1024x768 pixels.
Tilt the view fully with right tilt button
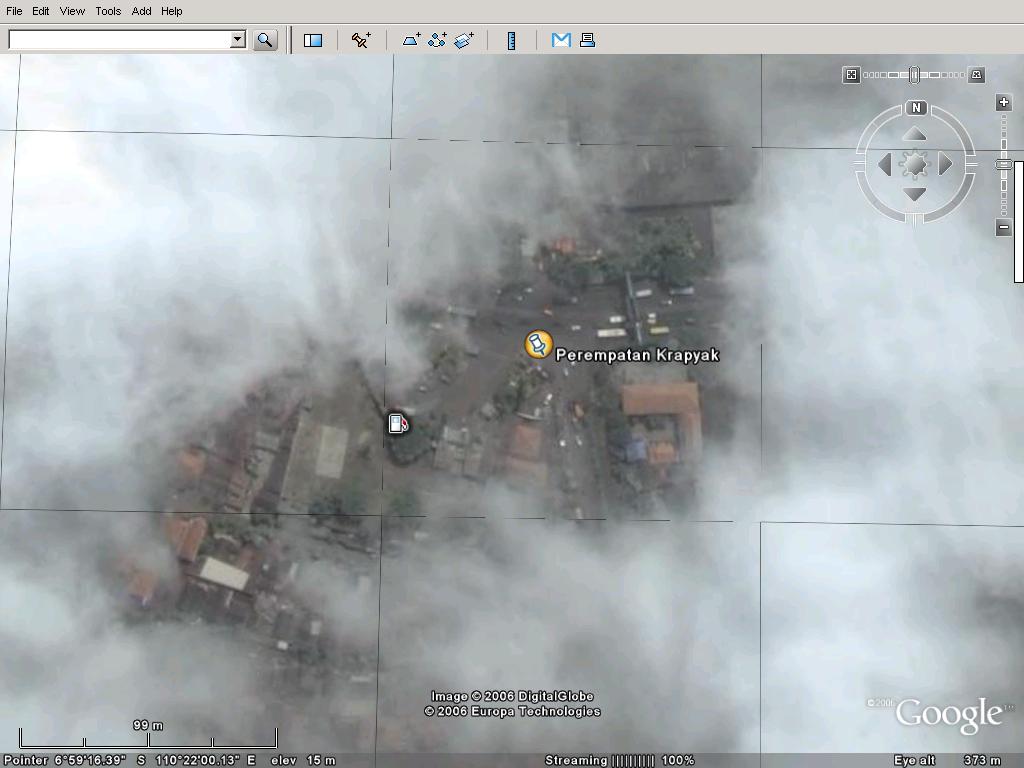pos(976,74)
